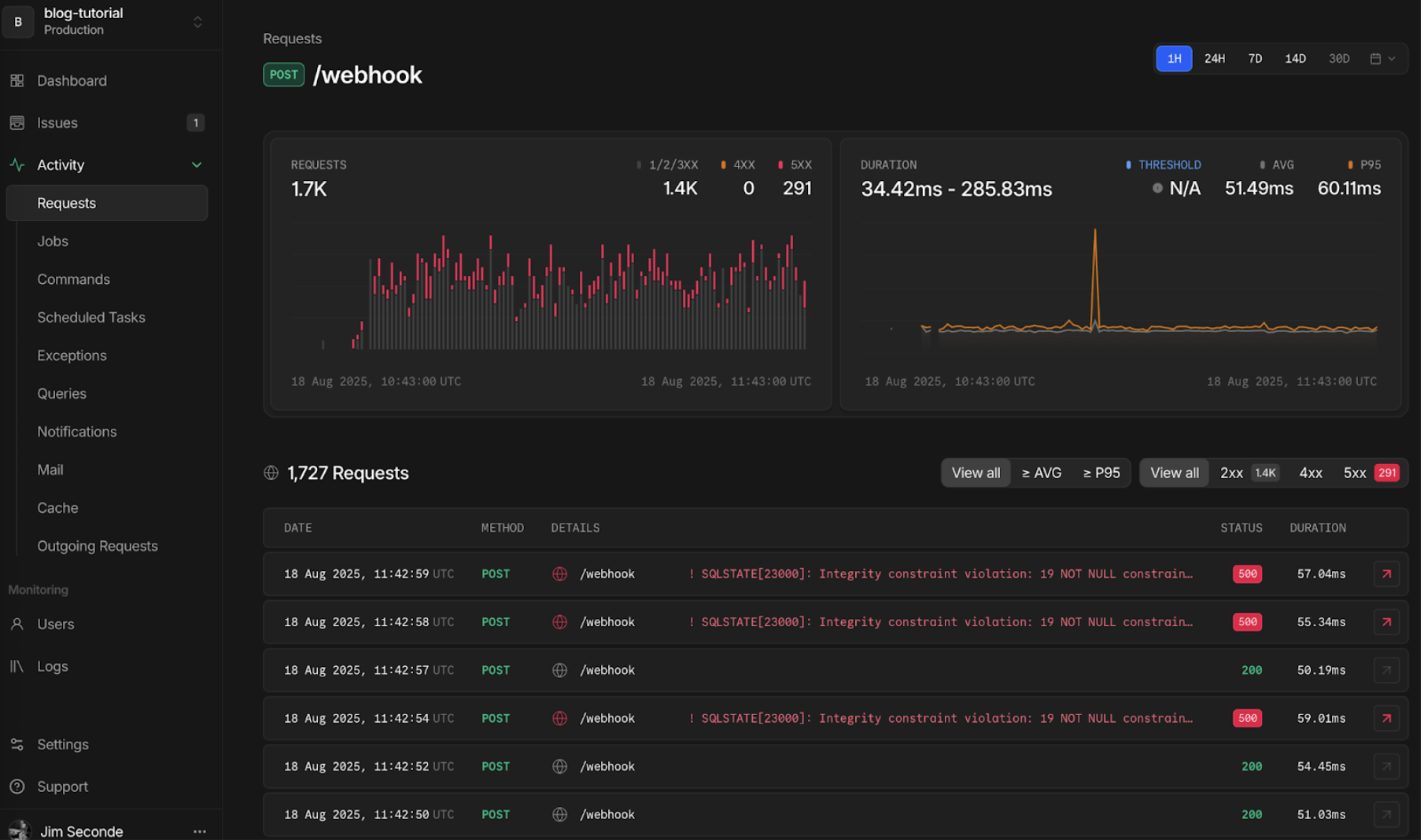Click the Support icon in the sidebar
1424x840 pixels.
17,787
